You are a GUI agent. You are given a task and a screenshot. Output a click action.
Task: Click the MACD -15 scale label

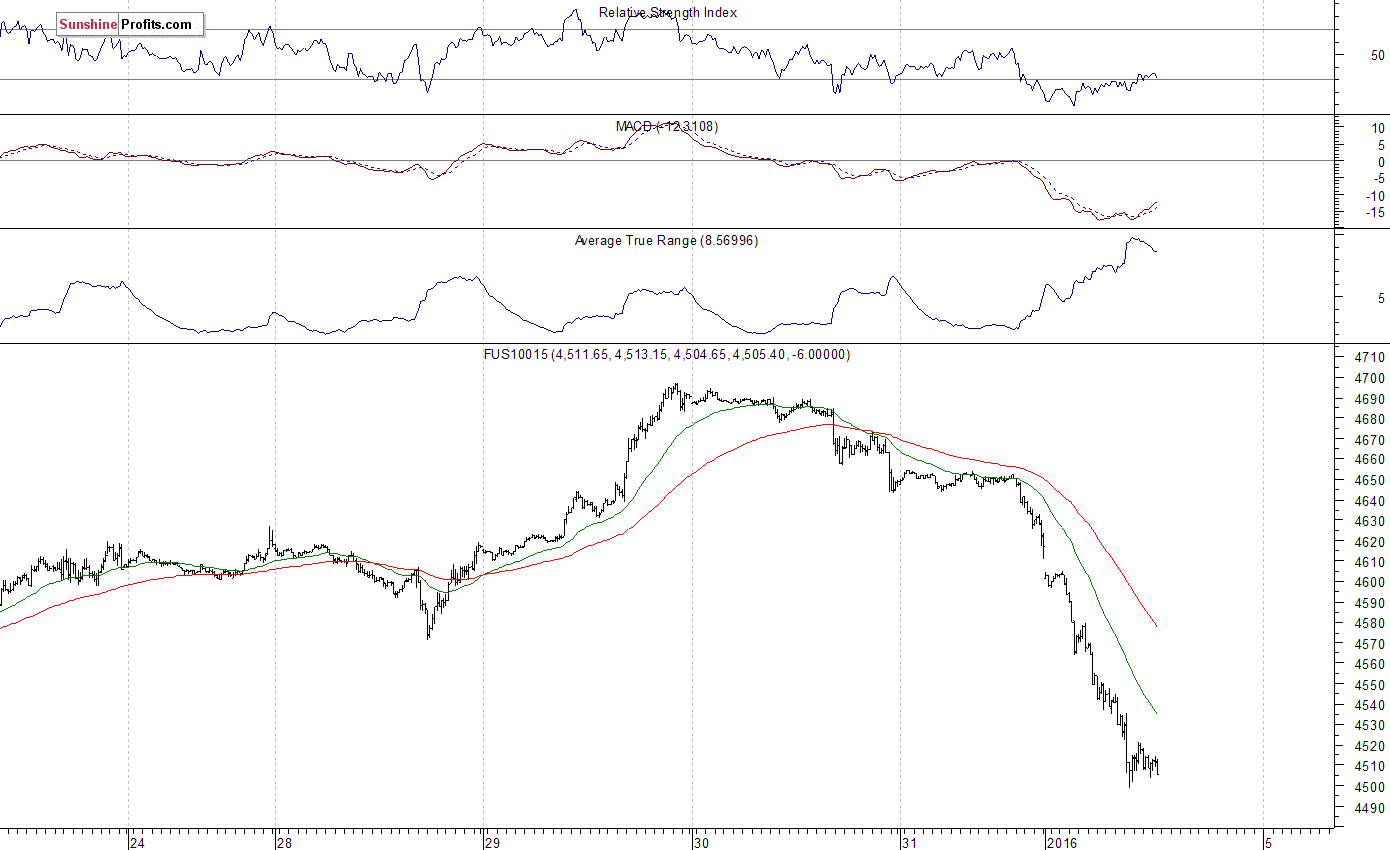pos(1375,213)
